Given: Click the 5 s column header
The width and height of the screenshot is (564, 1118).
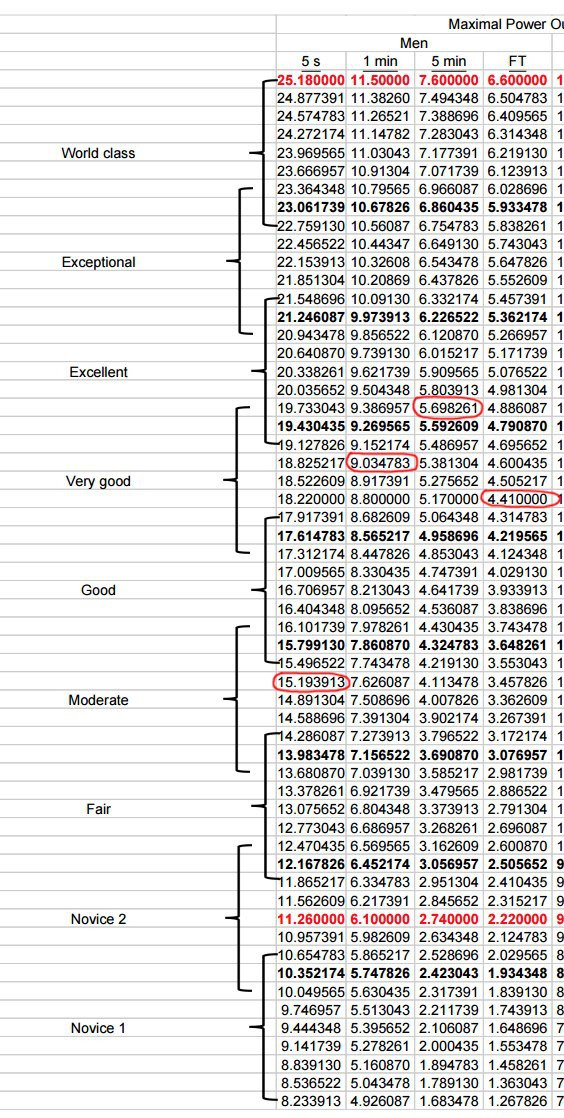Looking at the screenshot, I should 312,61.
